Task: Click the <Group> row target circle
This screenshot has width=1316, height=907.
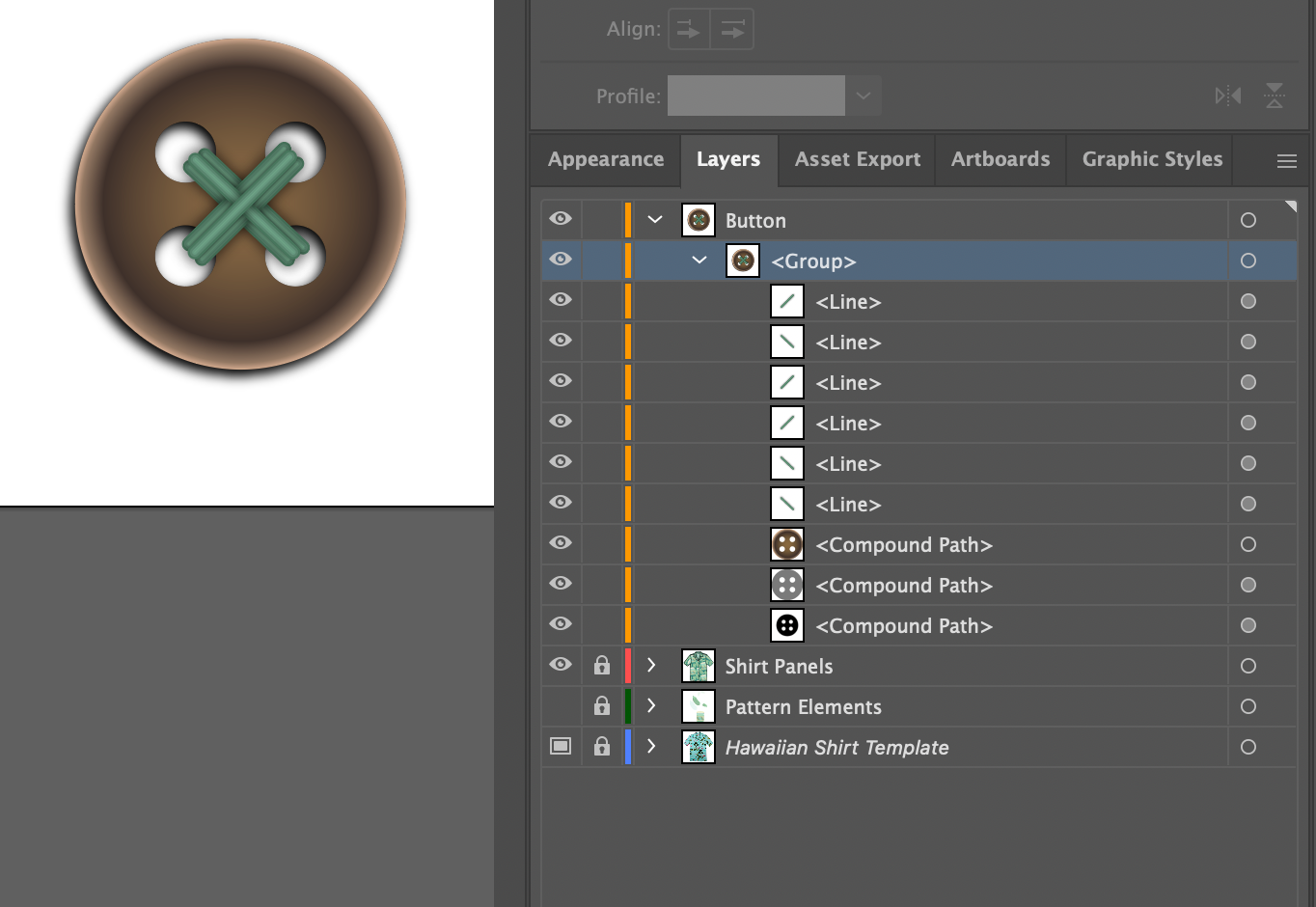Action: tap(1248, 261)
